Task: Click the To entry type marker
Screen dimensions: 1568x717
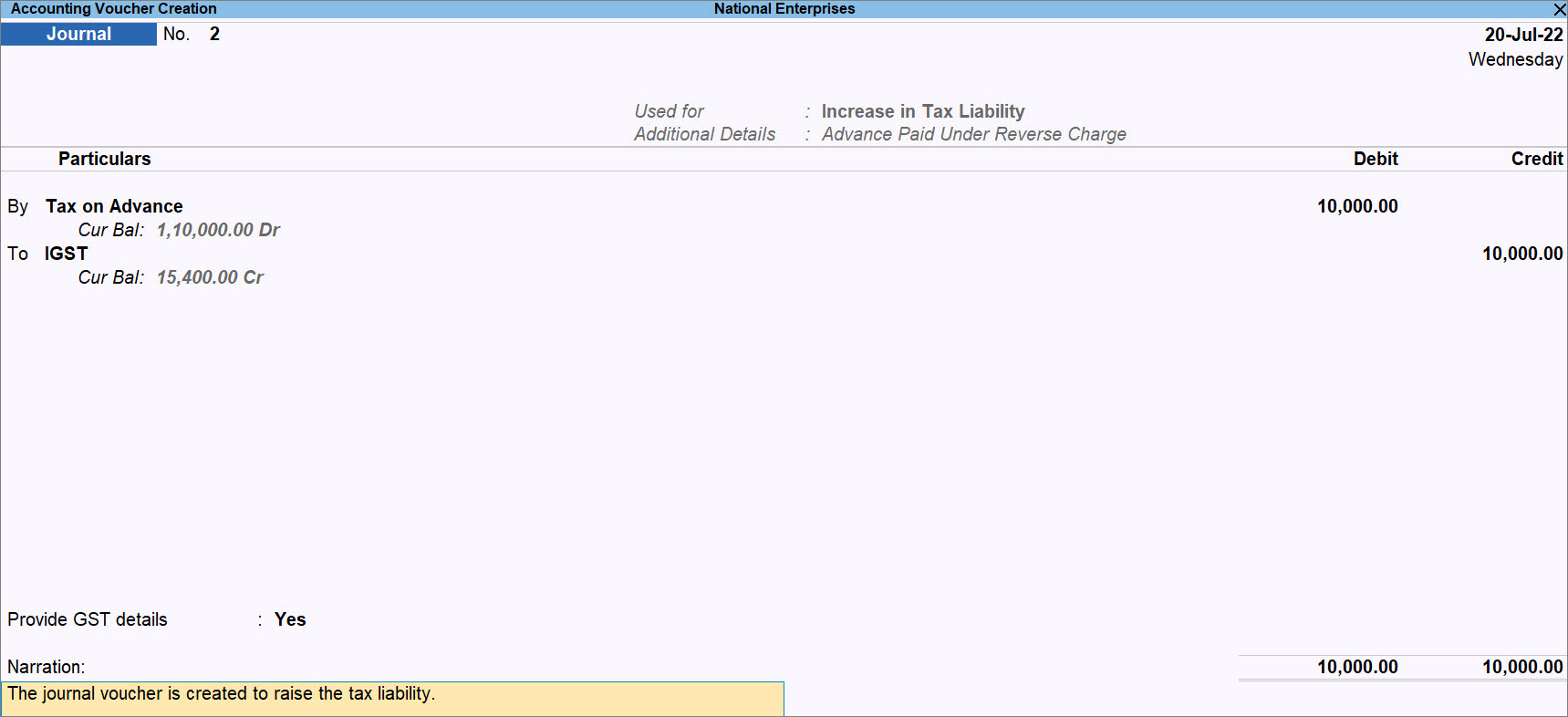Action: (18, 254)
